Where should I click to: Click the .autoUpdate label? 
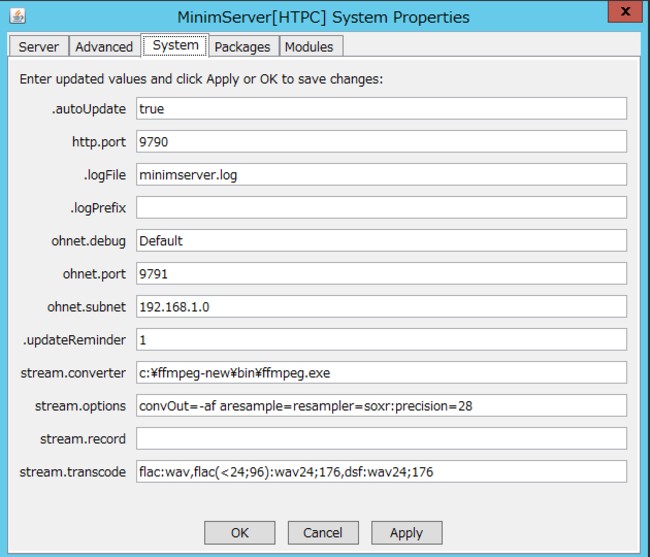pyautogui.click(x=89, y=109)
